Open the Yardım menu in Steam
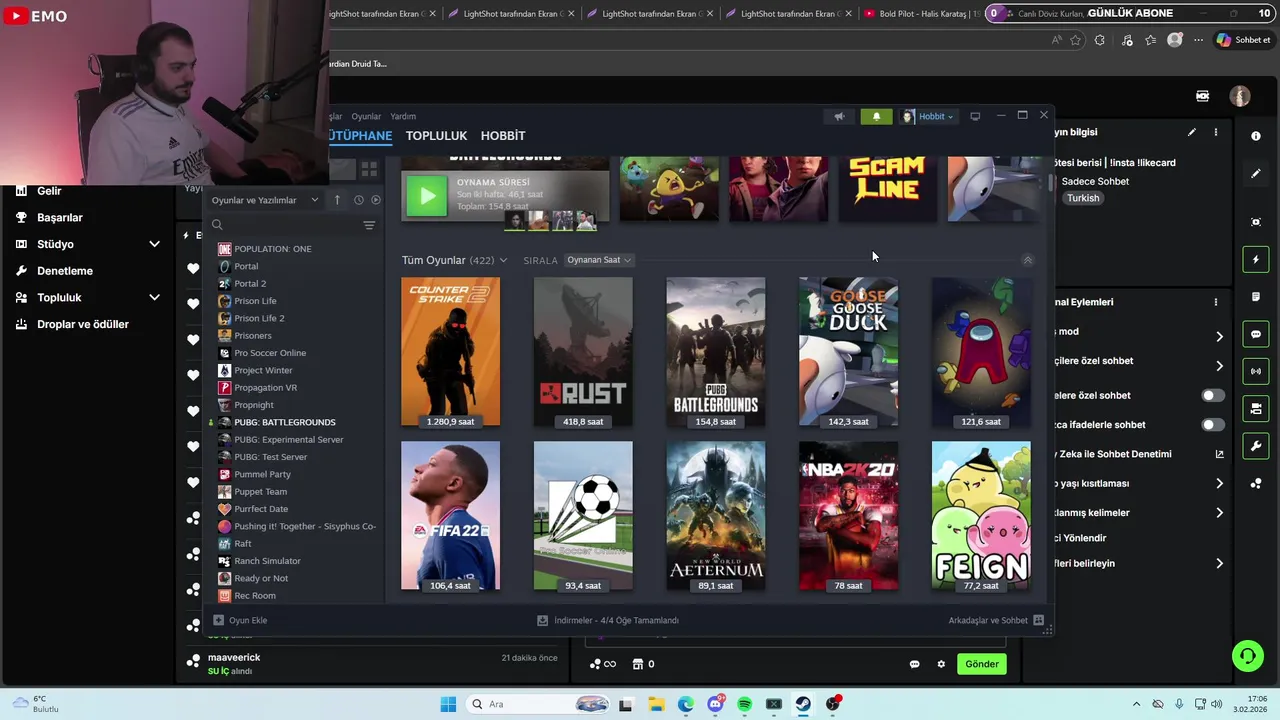 tap(403, 116)
